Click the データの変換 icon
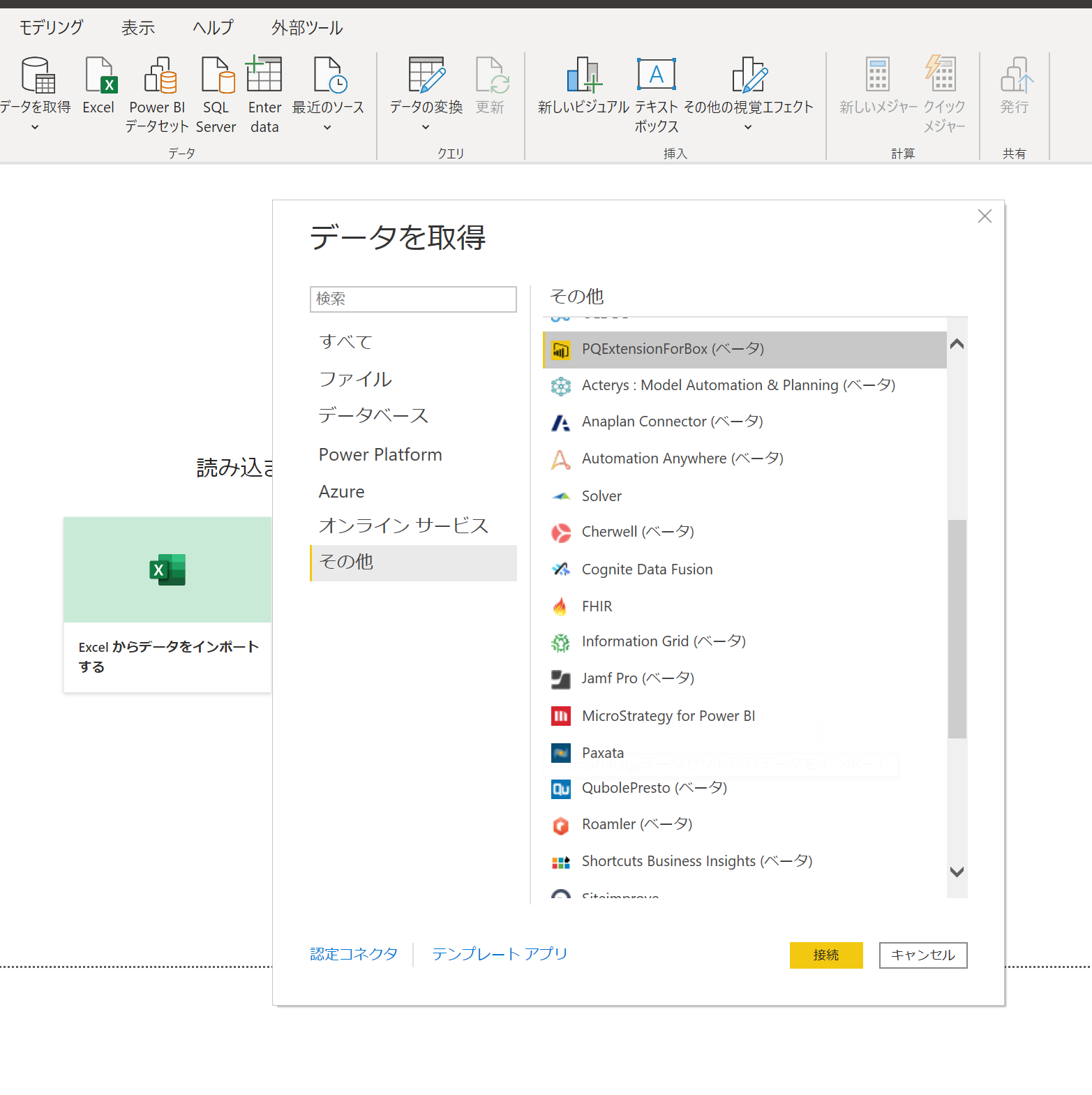 pos(426,75)
